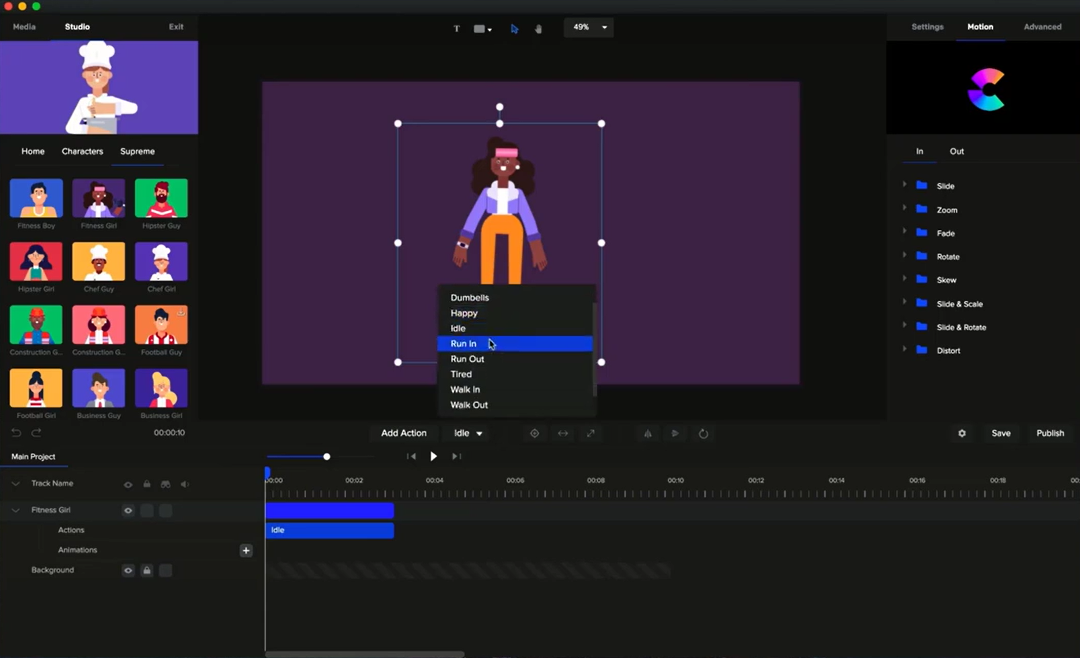Skip to previous frame in timeline
Screen dimensions: 1080x658
pyautogui.click(x=411, y=456)
